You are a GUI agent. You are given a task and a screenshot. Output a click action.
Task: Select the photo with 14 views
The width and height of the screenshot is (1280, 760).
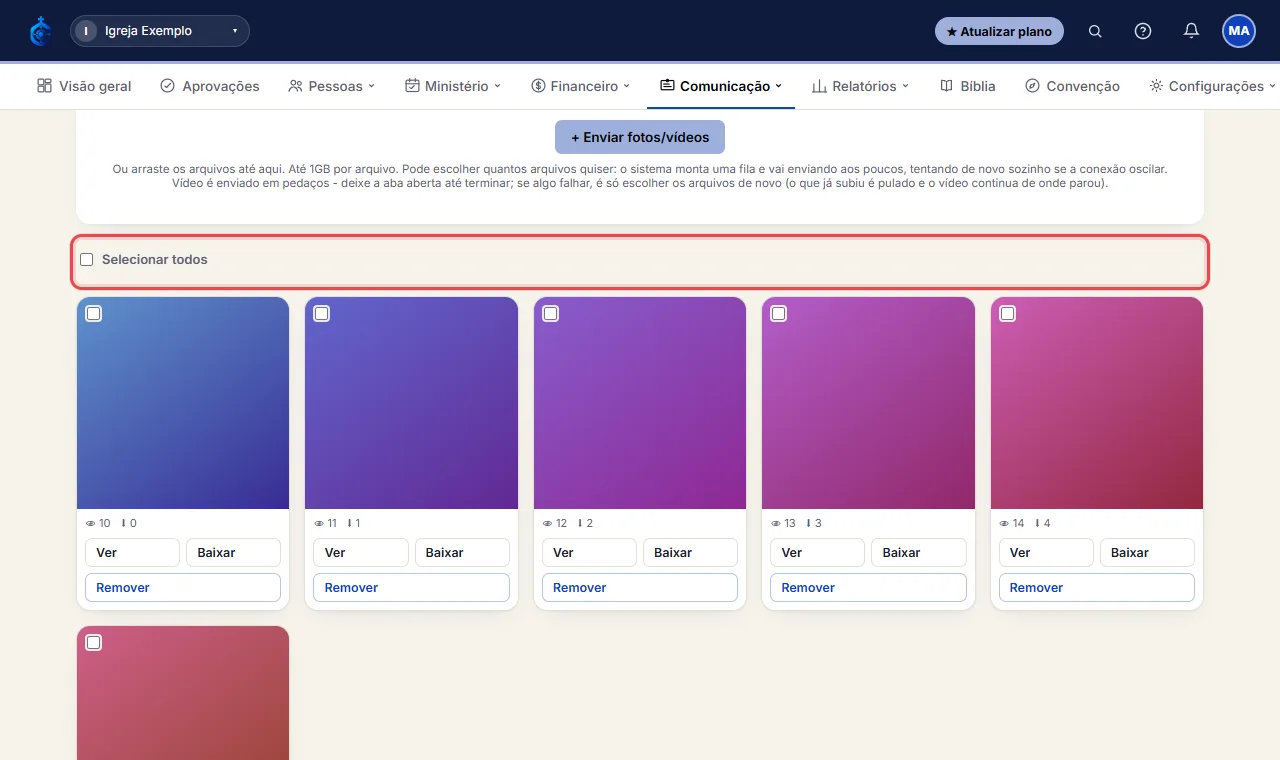click(1008, 314)
